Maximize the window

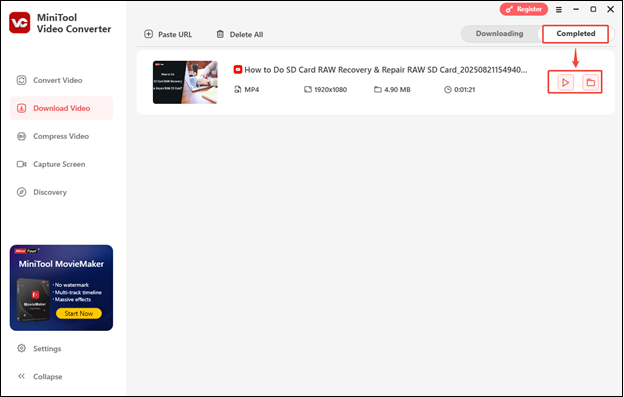(593, 9)
